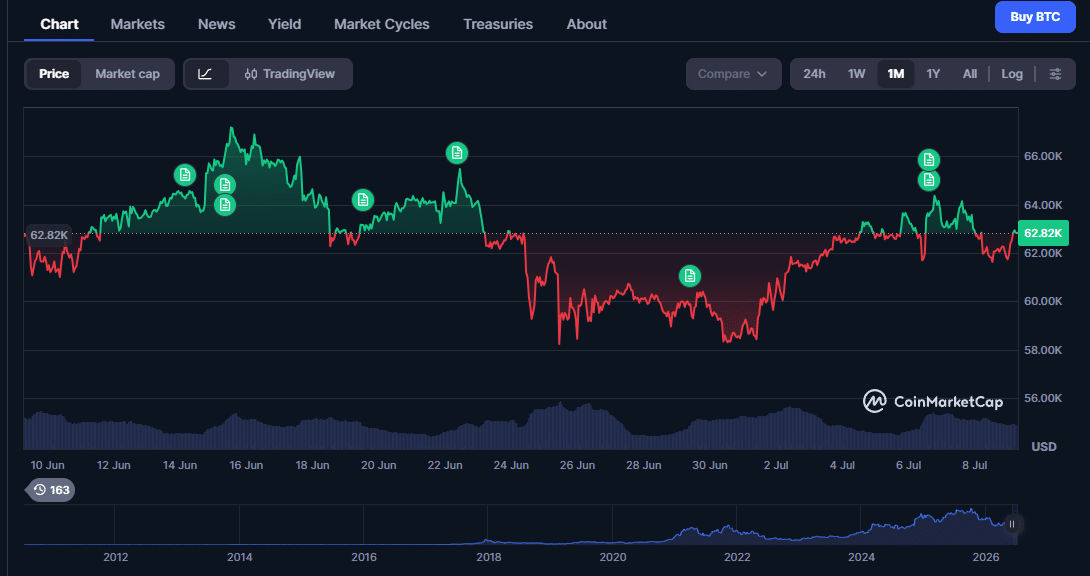Select the Price view toggle
Image resolution: width=1090 pixels, height=576 pixels.
(54, 74)
